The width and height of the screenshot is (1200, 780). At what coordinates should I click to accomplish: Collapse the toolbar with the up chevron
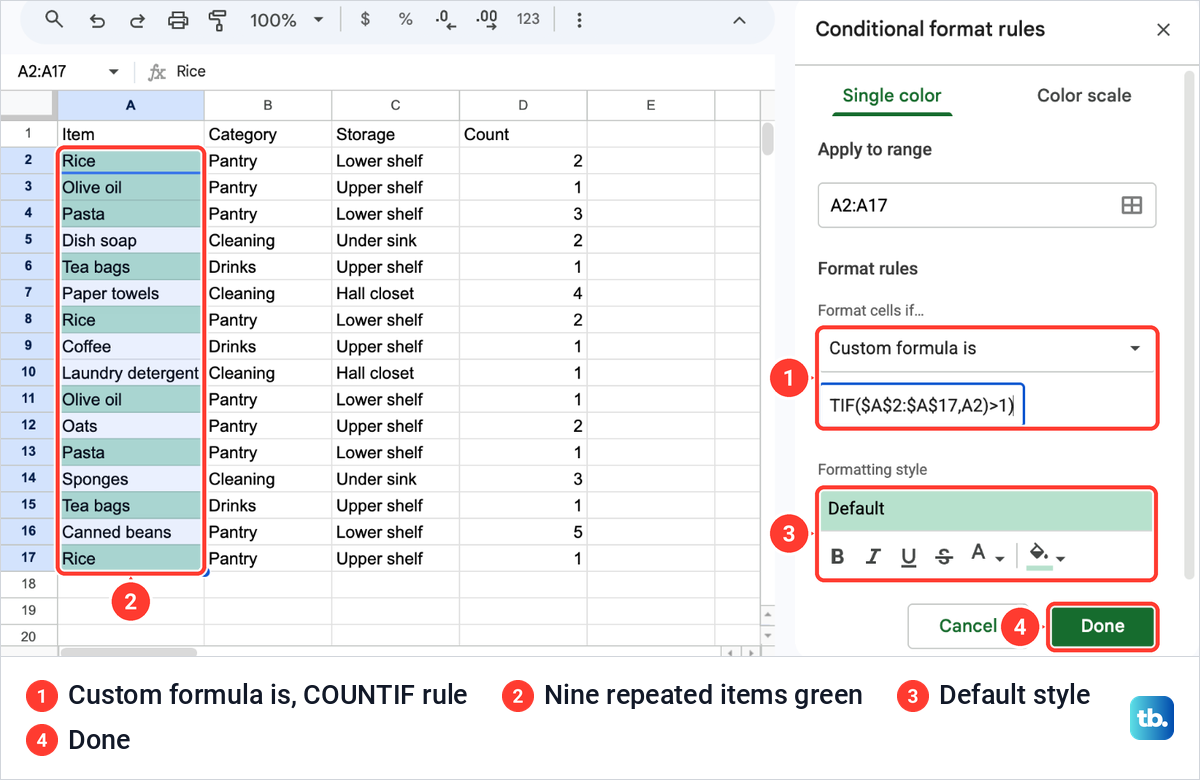tap(739, 20)
